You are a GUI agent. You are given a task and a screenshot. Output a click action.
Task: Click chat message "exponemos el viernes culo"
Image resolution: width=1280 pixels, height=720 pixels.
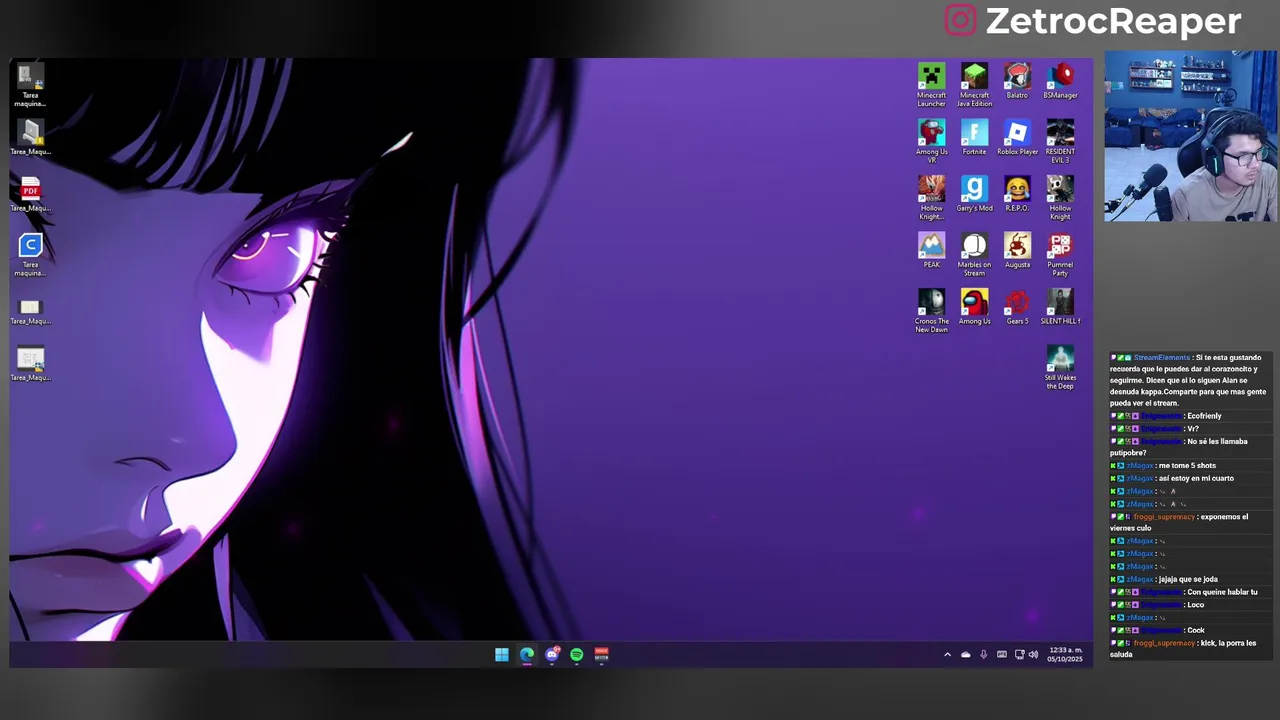(1179, 522)
